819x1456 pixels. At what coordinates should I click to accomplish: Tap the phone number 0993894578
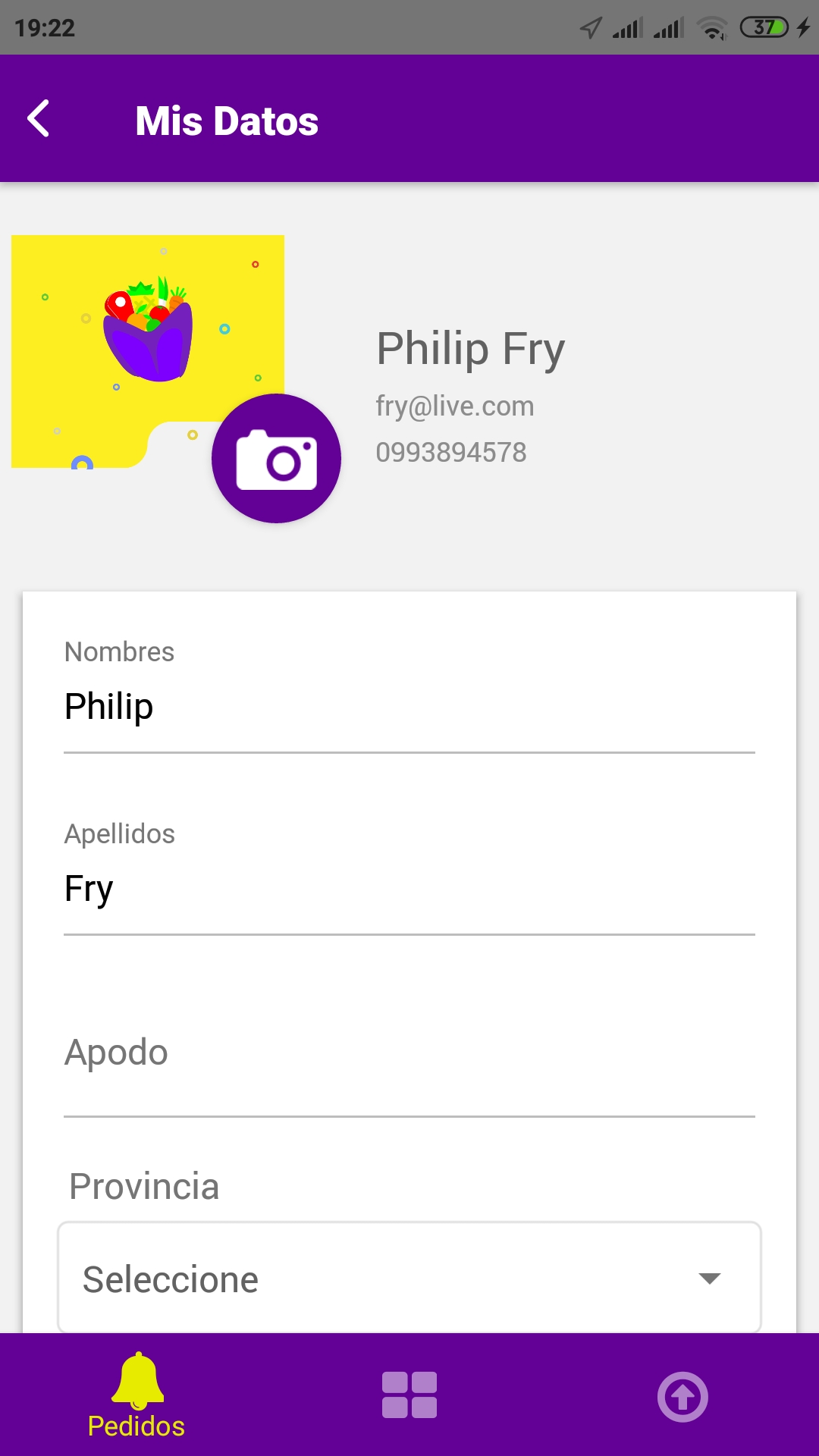point(451,453)
